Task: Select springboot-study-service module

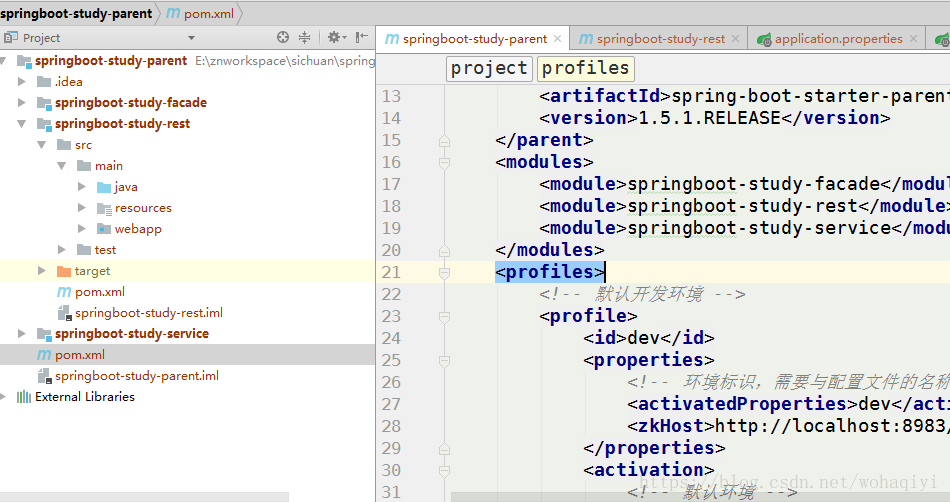Action: click(x=131, y=334)
